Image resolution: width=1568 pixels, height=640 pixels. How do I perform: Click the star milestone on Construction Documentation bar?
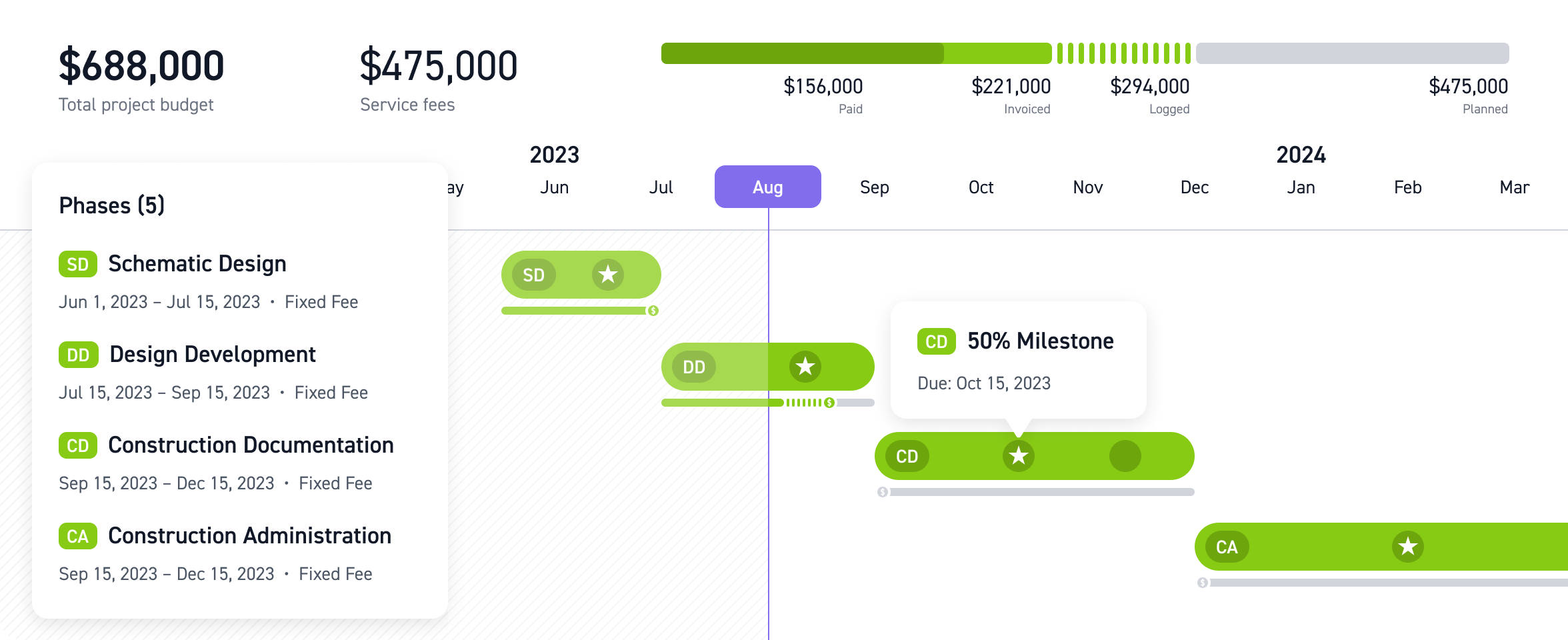[1018, 456]
